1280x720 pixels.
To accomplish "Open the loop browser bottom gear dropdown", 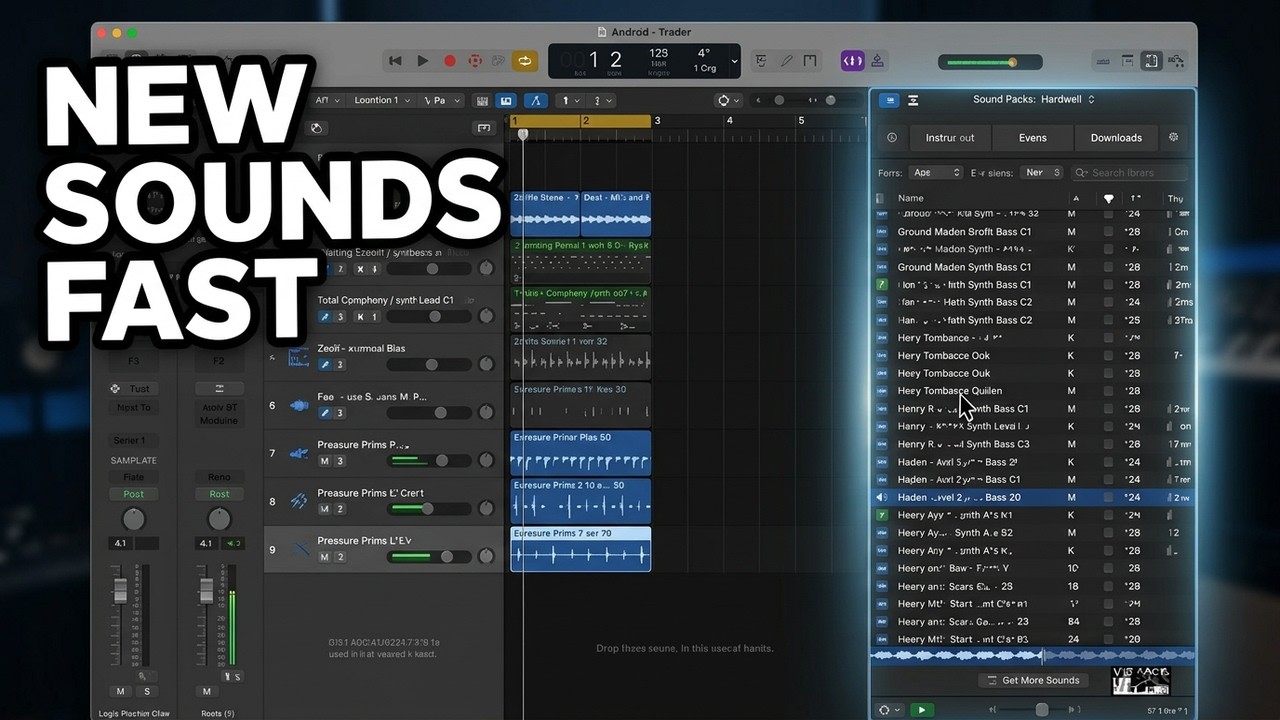I will [x=888, y=710].
